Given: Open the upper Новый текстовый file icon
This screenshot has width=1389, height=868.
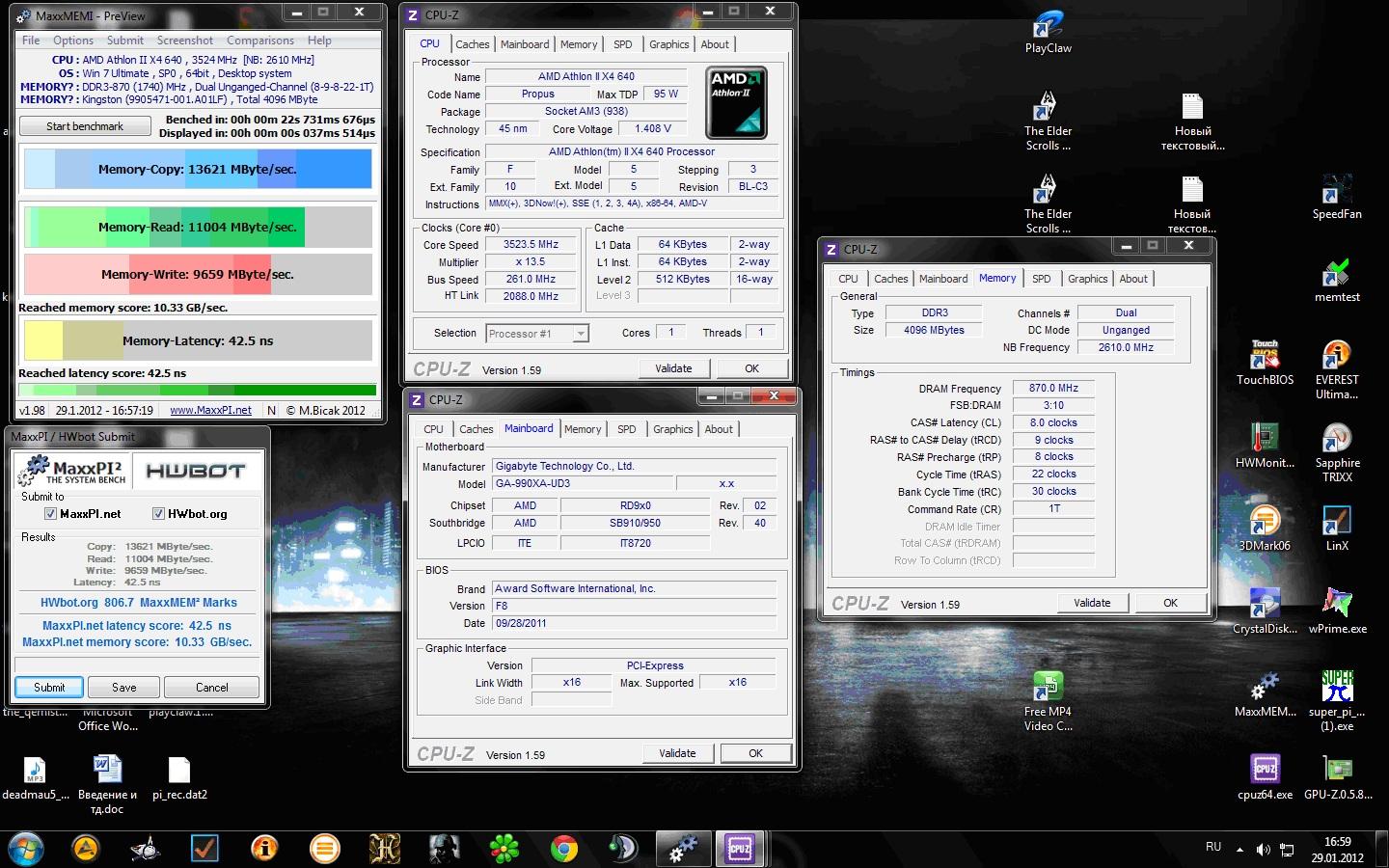Looking at the screenshot, I should 1192,121.
